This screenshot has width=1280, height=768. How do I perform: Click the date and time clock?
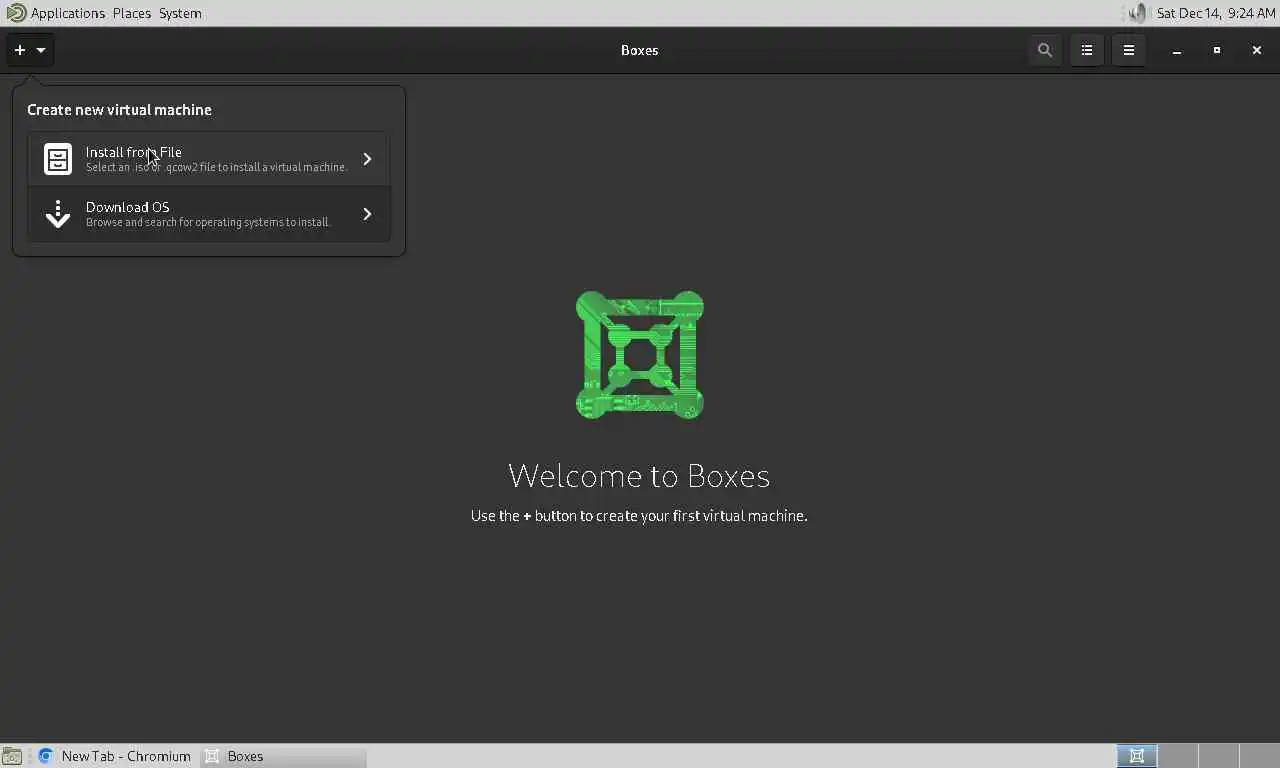(x=1215, y=13)
